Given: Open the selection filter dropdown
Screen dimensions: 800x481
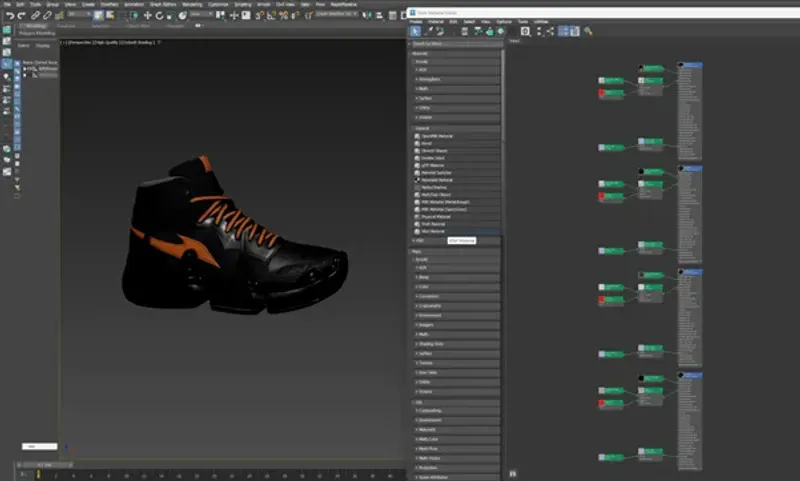Looking at the screenshot, I should (79, 14).
